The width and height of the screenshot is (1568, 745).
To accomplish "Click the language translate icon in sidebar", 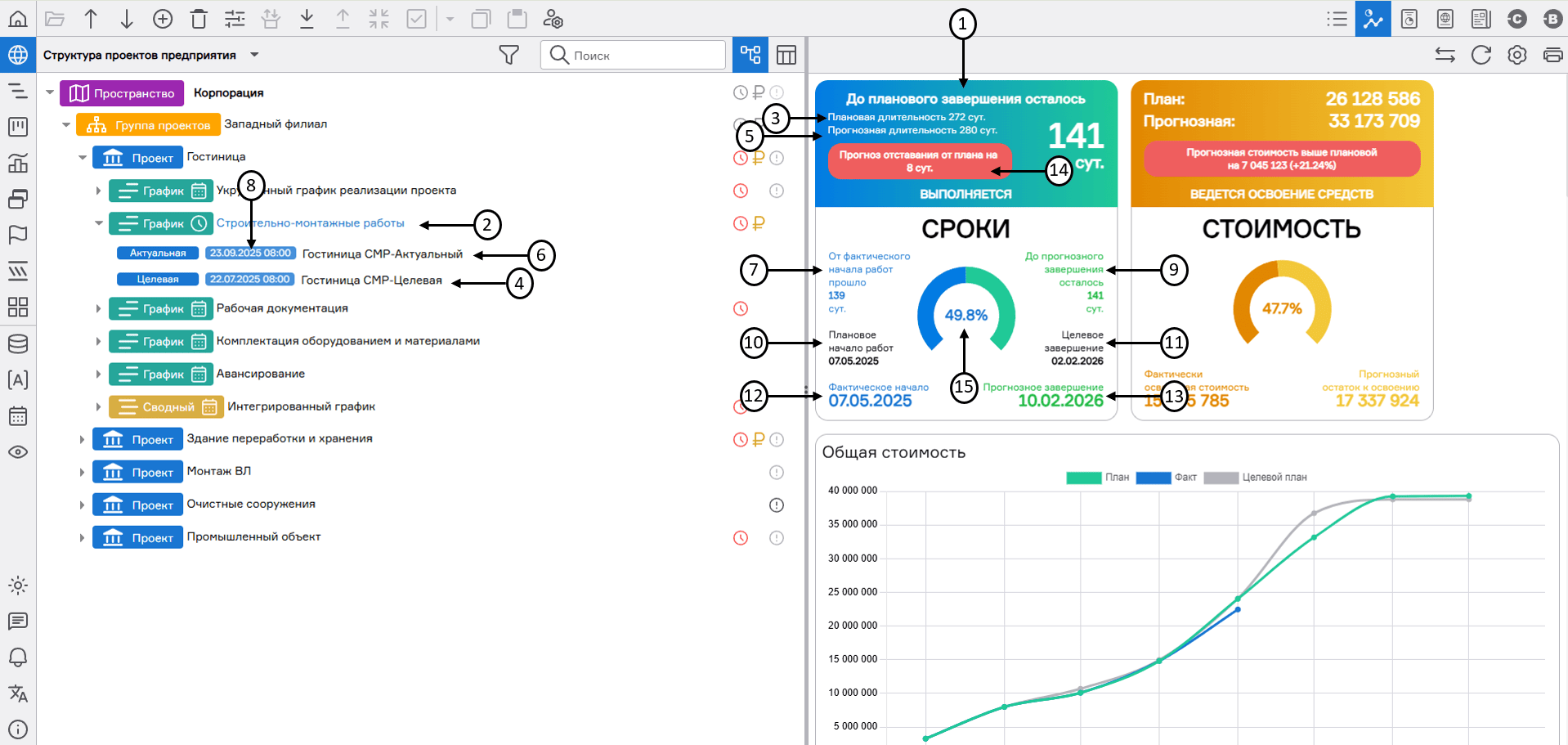I will (x=18, y=693).
